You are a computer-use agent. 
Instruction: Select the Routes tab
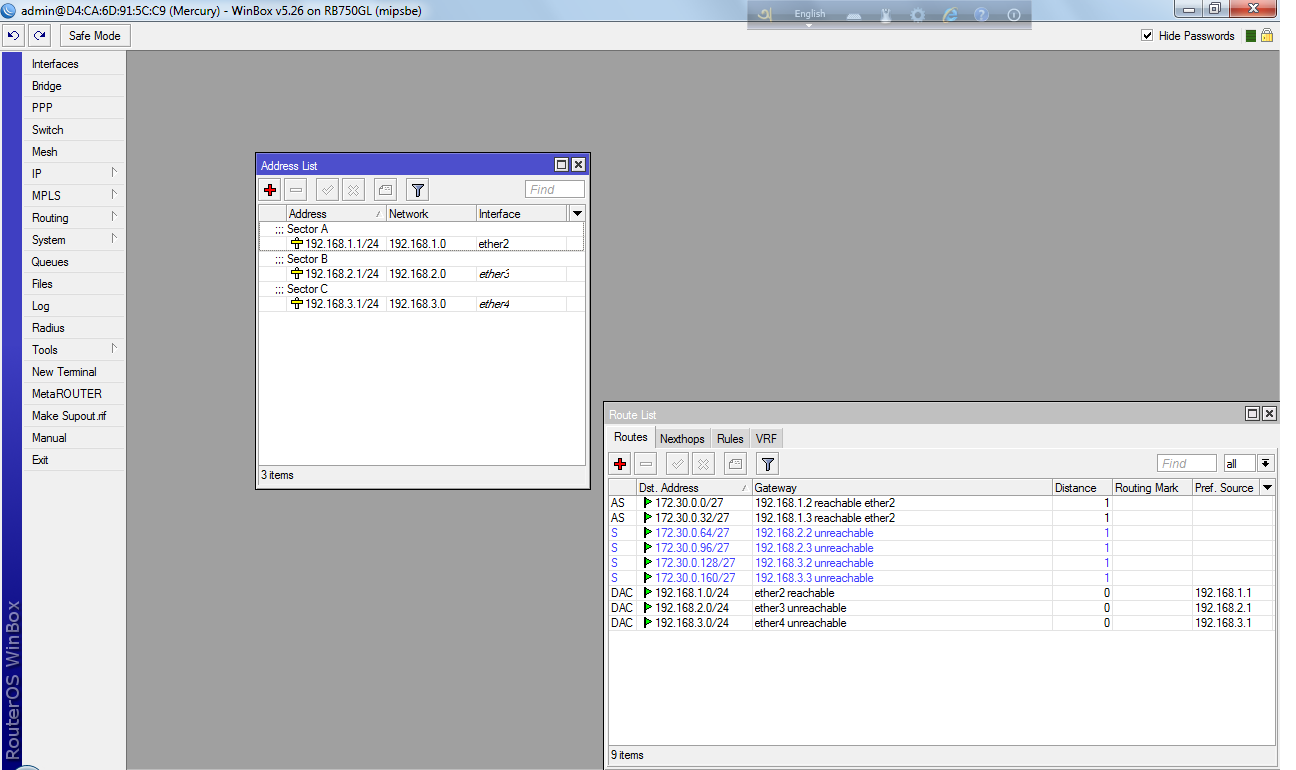click(631, 437)
